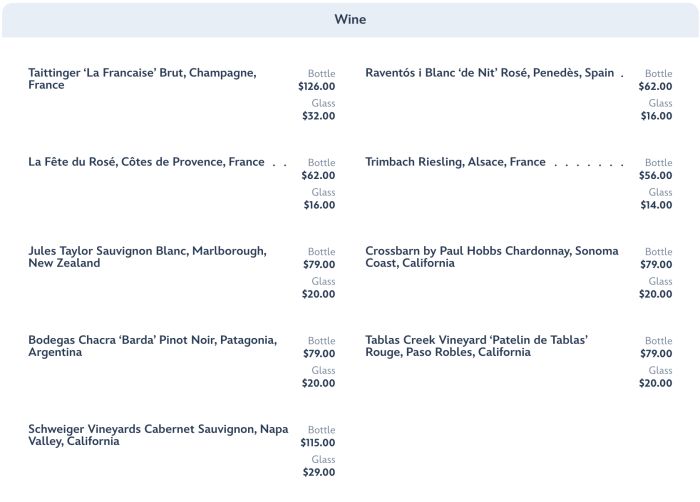Image resolution: width=700 pixels, height=502 pixels.
Task: Select the $32.00 Taittinger glass price
Action: pos(319,116)
